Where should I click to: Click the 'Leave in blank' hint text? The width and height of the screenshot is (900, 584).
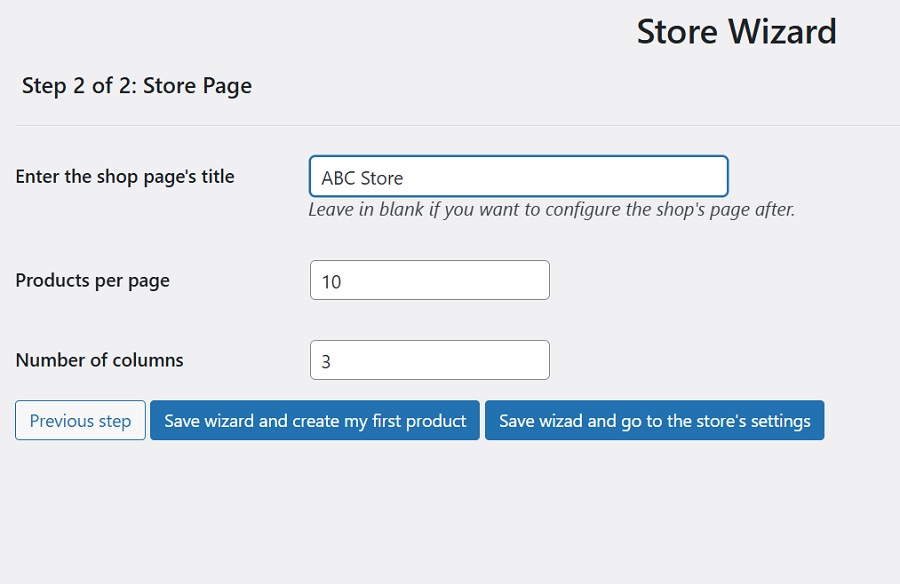(552, 210)
